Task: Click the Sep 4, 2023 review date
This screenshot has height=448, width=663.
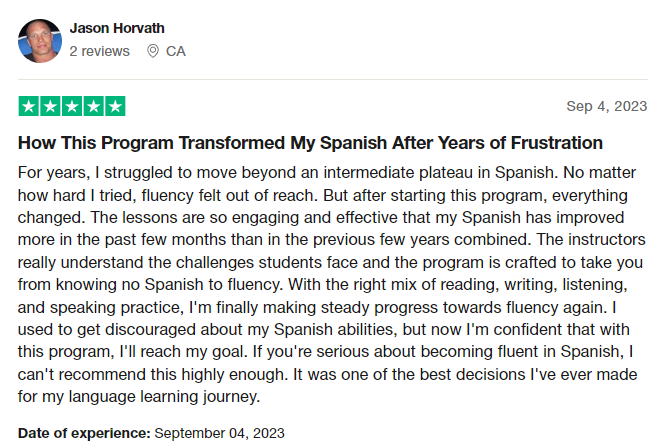Action: tap(607, 106)
